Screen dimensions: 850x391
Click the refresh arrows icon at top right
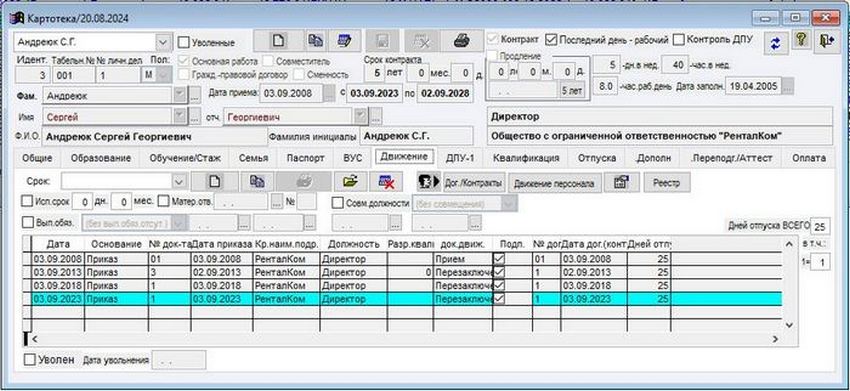click(776, 42)
